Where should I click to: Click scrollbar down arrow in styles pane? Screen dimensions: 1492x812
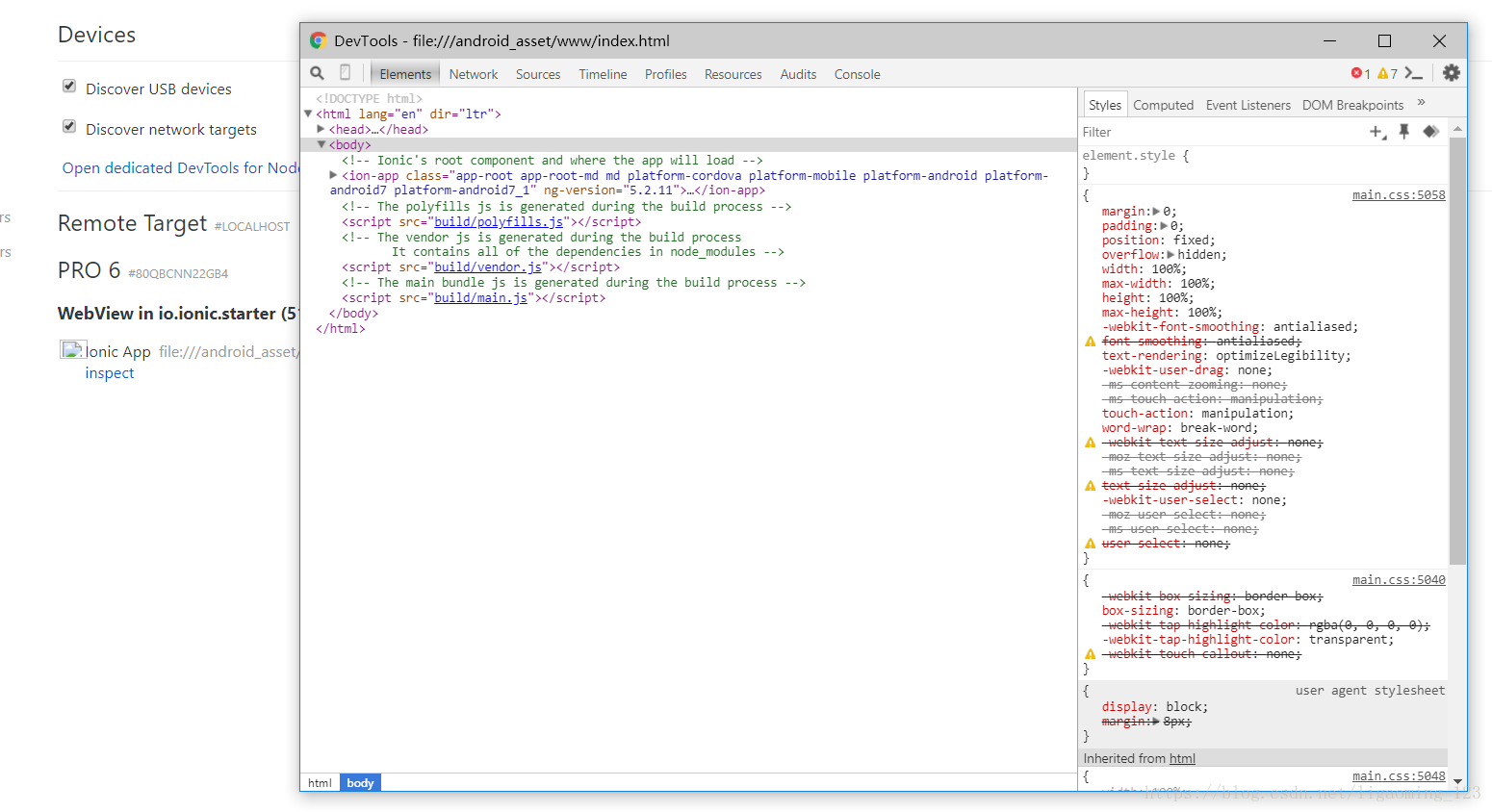(x=1457, y=782)
